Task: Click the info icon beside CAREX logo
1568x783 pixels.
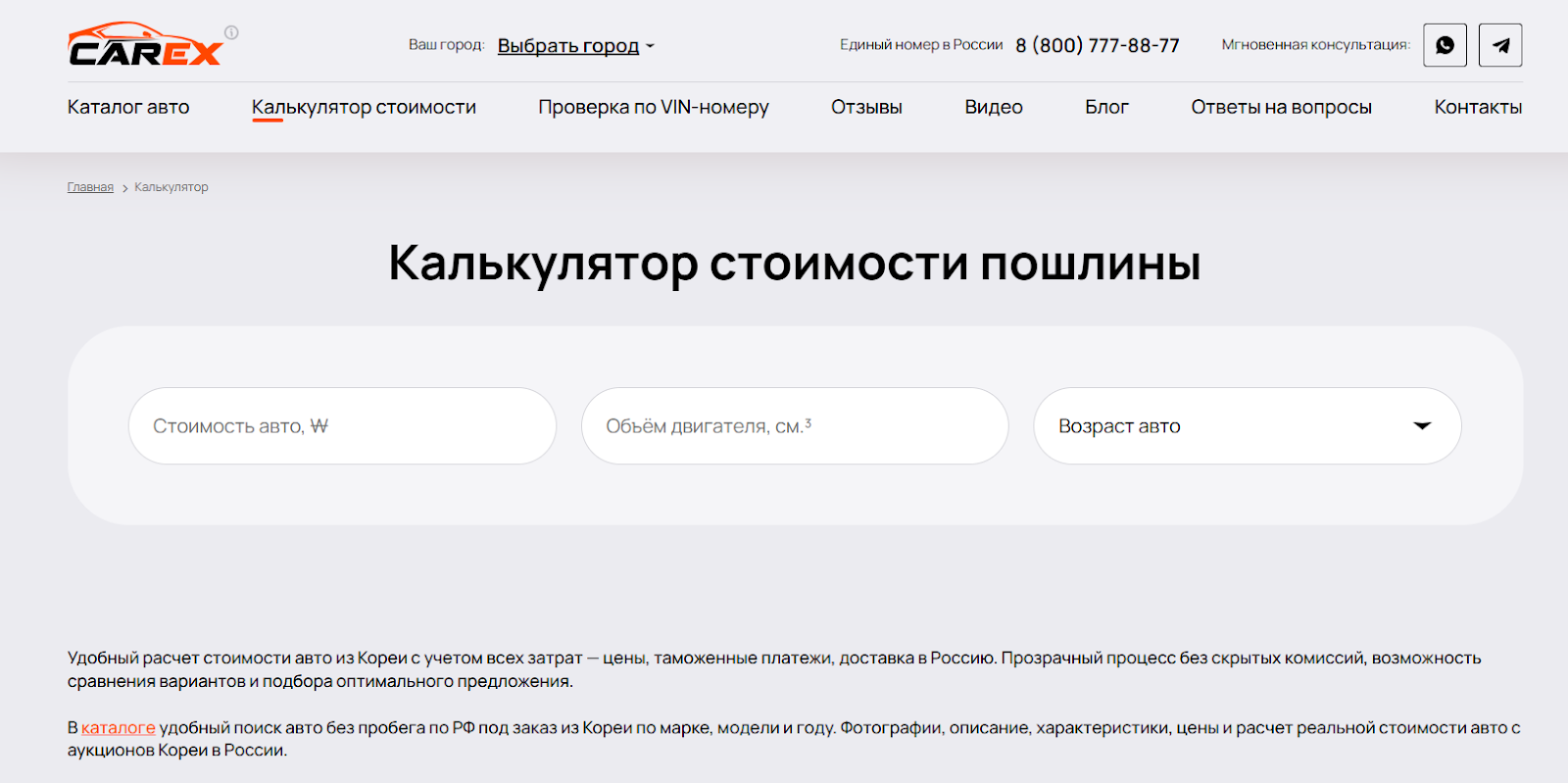Action: click(231, 32)
